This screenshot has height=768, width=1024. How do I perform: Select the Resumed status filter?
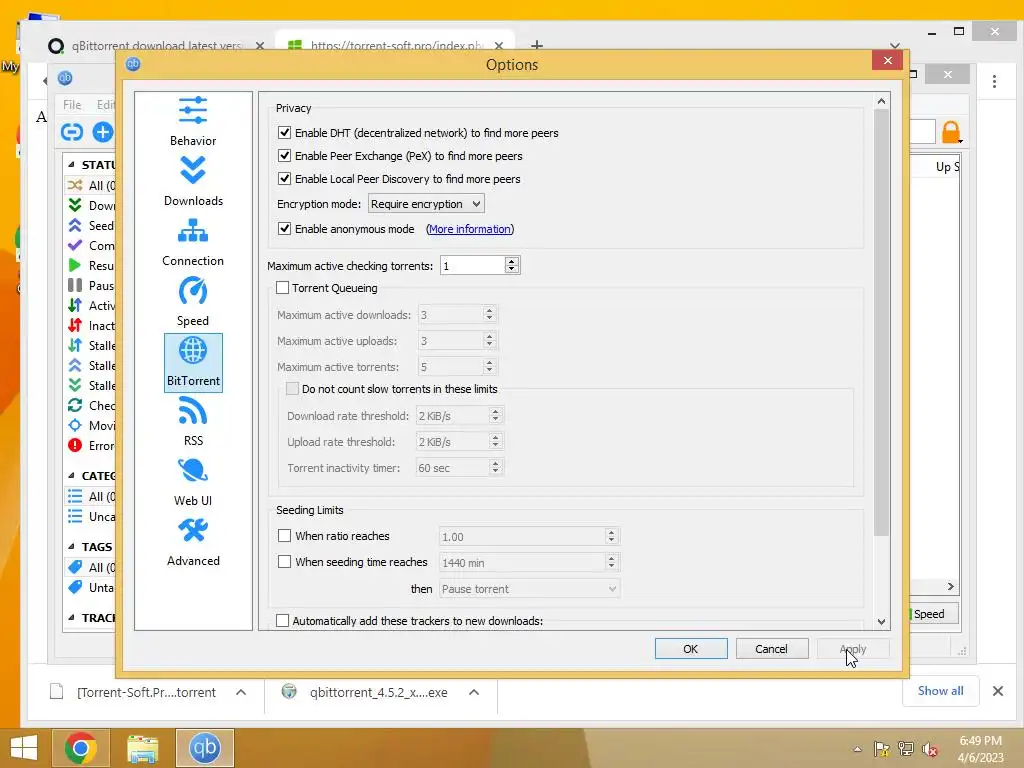click(91, 265)
